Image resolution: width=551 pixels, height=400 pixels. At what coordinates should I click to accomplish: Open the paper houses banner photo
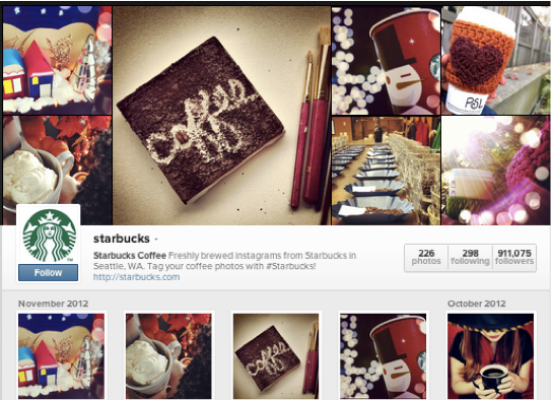pyautogui.click(x=57, y=60)
